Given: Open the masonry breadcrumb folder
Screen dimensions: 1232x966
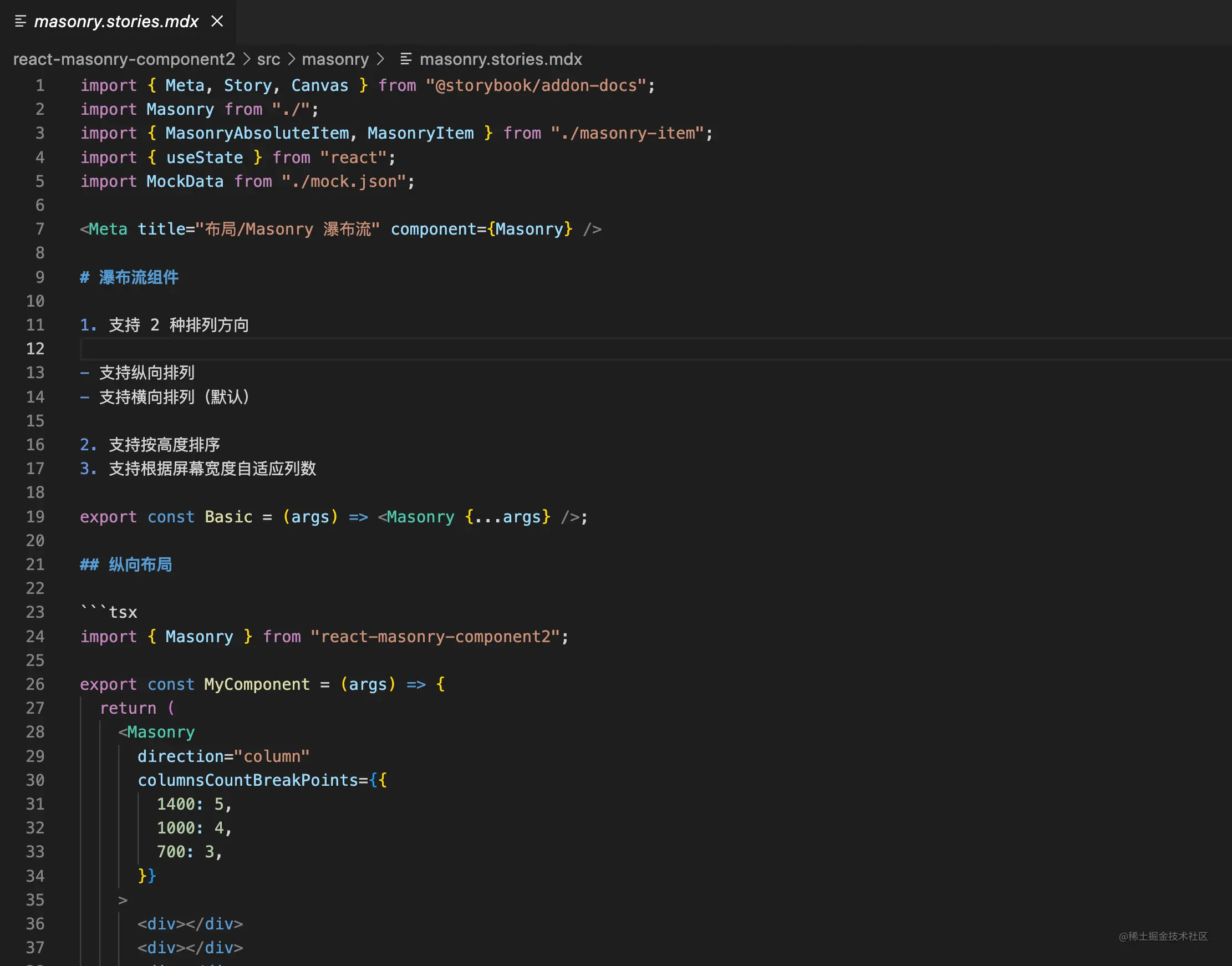Looking at the screenshot, I should [335, 59].
